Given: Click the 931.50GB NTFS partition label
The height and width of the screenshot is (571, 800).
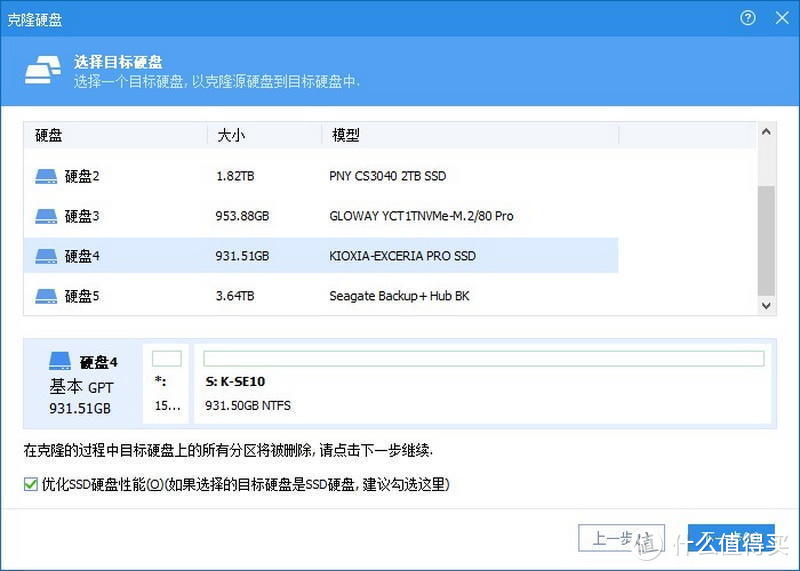Looking at the screenshot, I should [248, 406].
